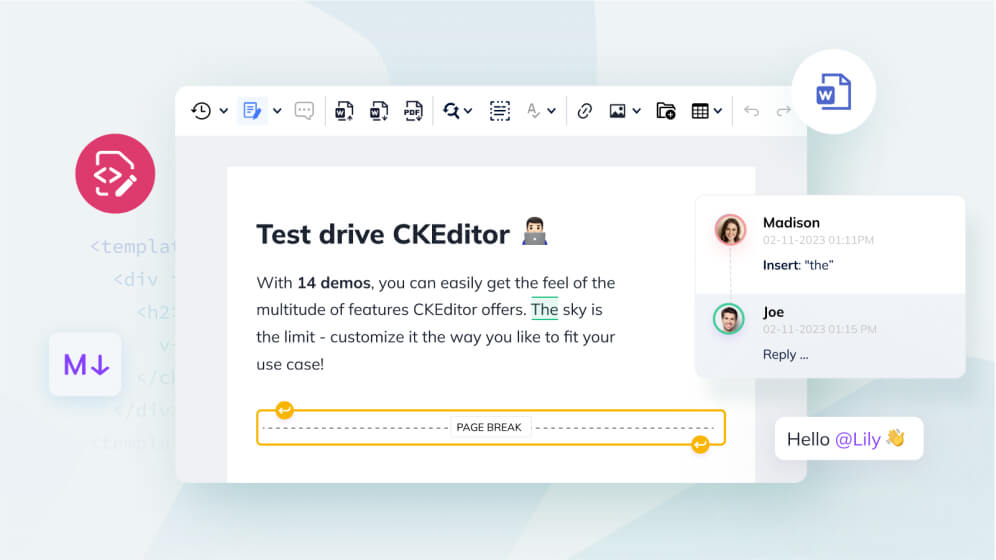
Task: Click the export to Word icon
Action: click(379, 111)
